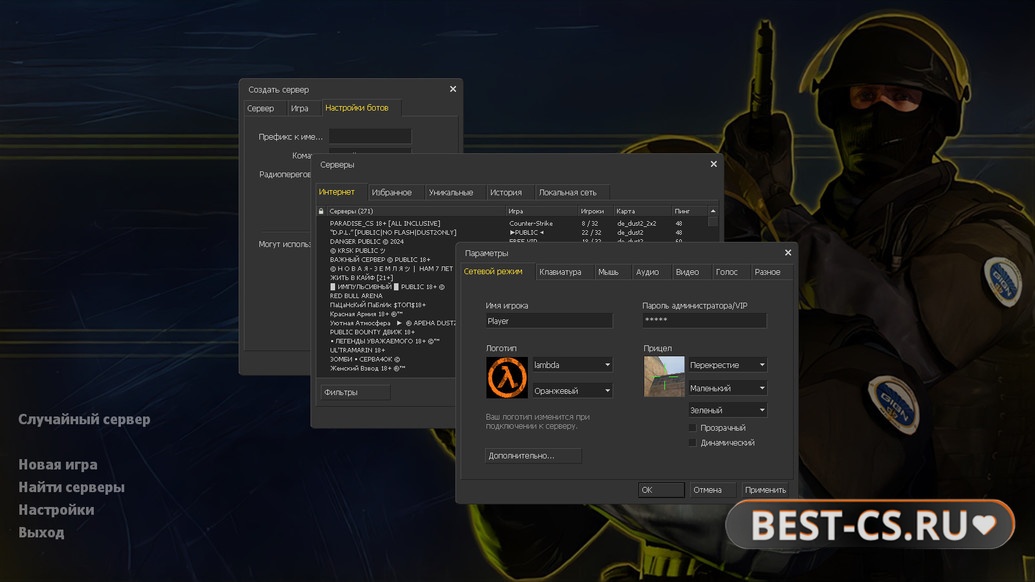Open the Перекрестие crosshair type dropdown
This screenshot has width=1035, height=582.
pyautogui.click(x=727, y=365)
